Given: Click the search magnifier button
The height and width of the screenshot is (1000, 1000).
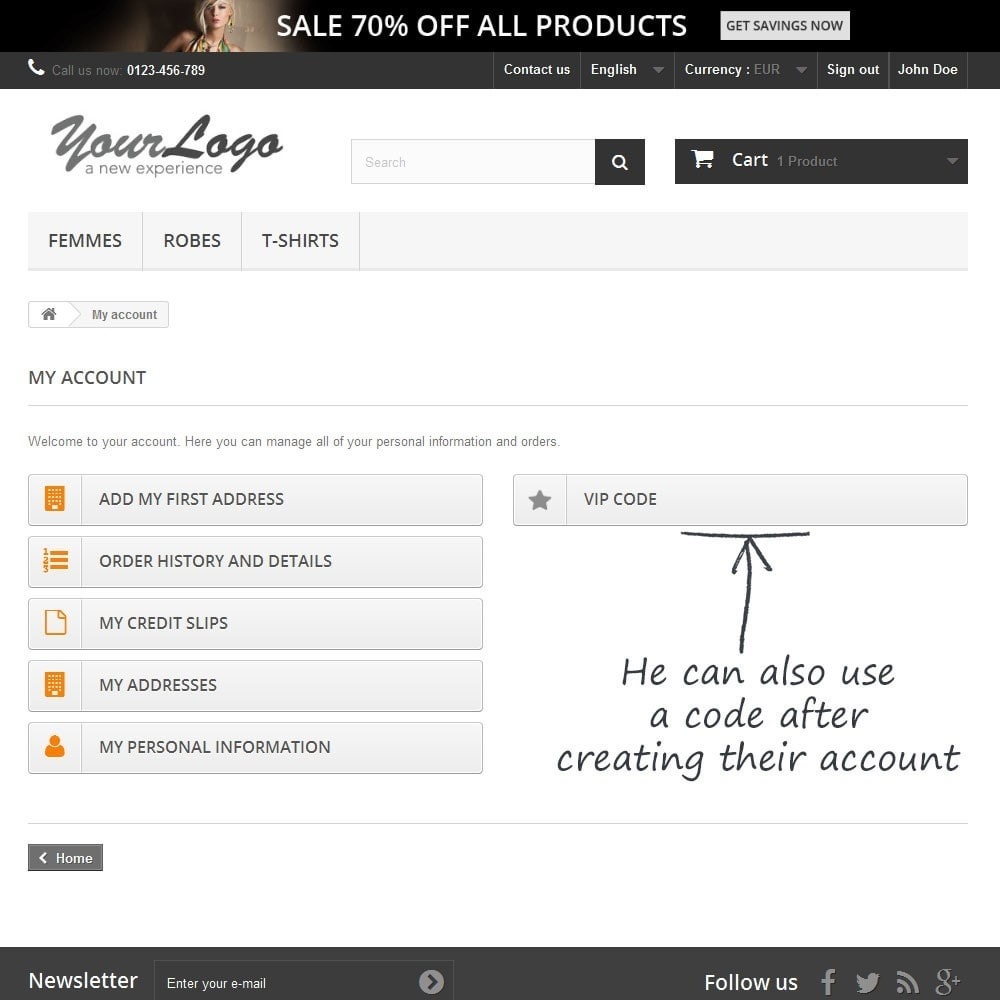Looking at the screenshot, I should point(619,162).
